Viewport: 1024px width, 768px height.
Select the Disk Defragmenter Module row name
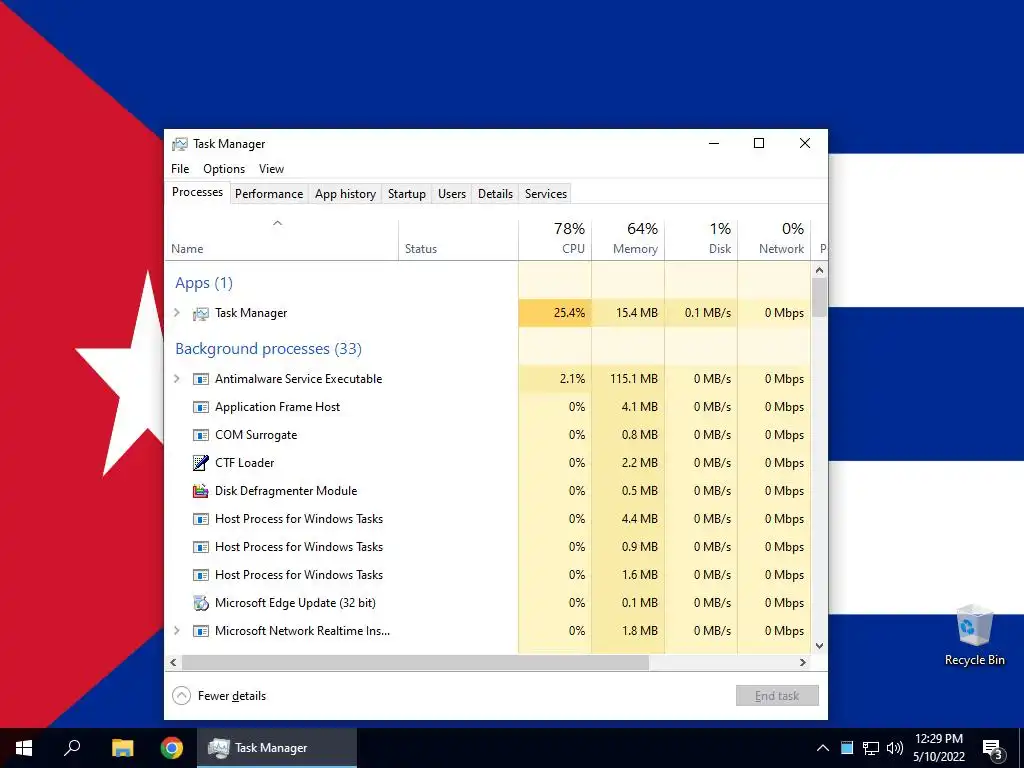click(286, 491)
